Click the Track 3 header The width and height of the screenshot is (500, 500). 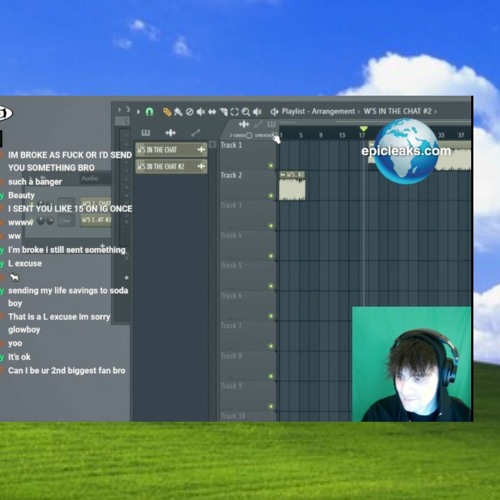click(x=248, y=215)
